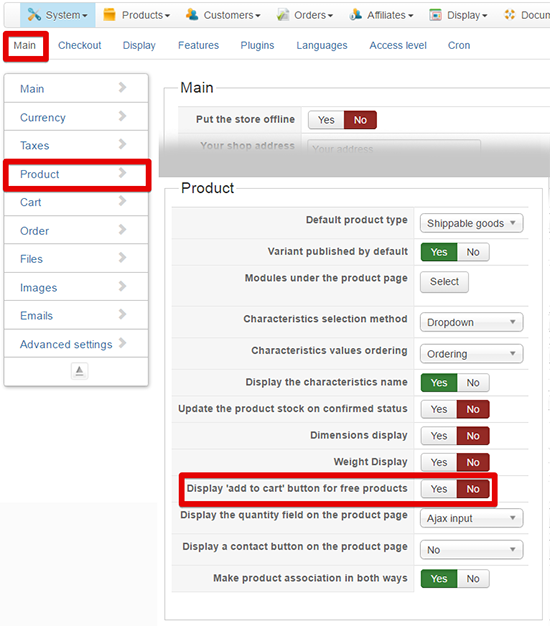The height and width of the screenshot is (626, 550).
Task: Set Weight Display to No
Action: click(x=473, y=462)
